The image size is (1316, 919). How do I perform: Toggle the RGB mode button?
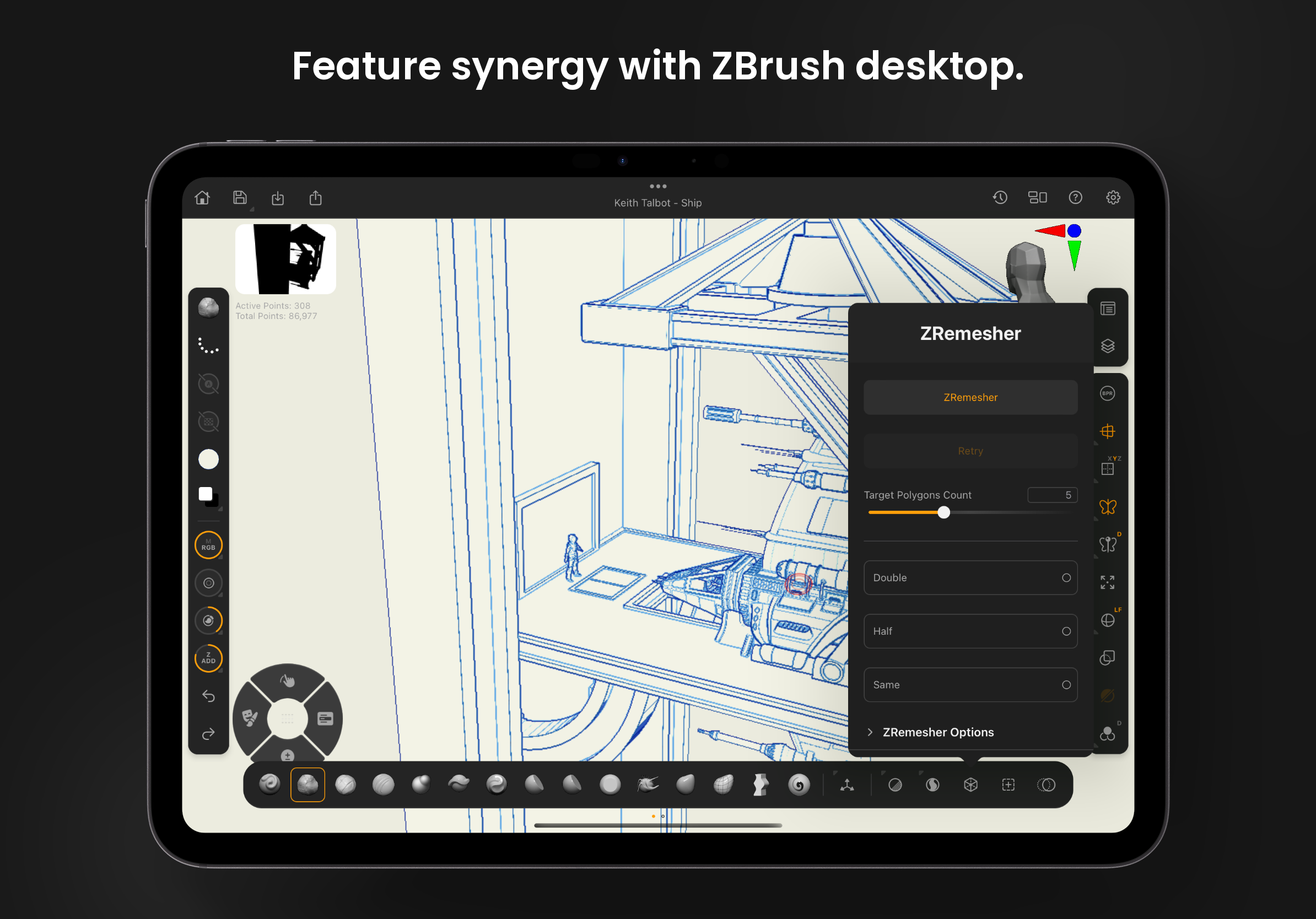[x=209, y=545]
